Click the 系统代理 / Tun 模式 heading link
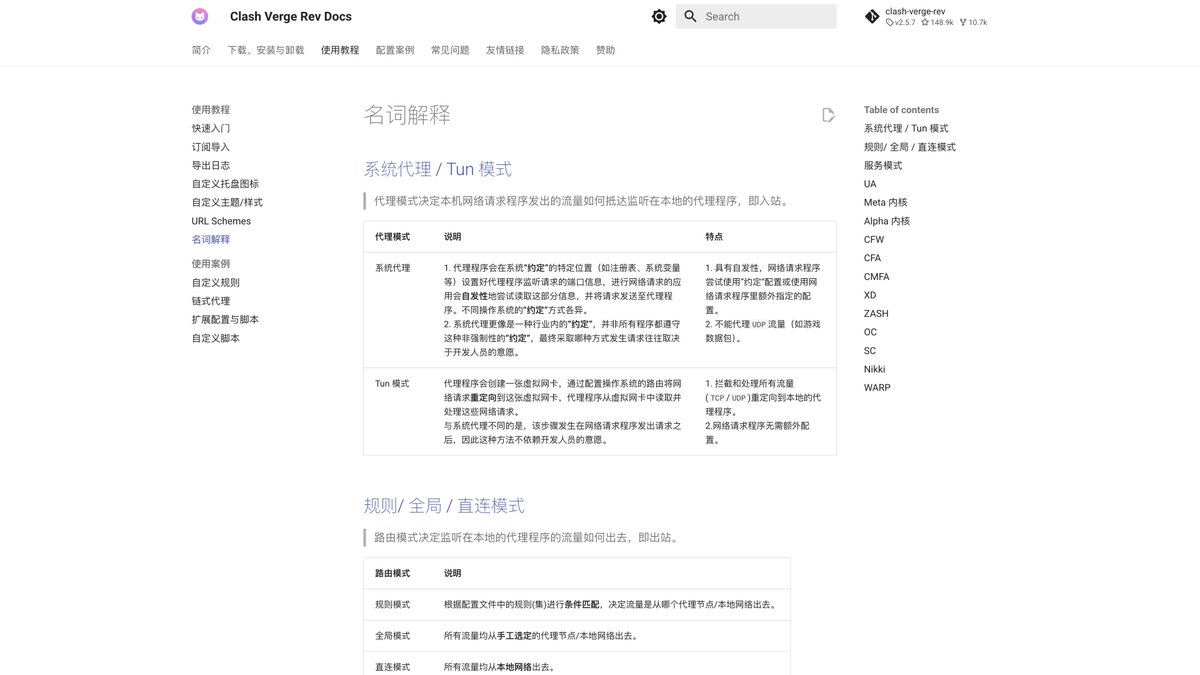This screenshot has width=1200, height=675. pyautogui.click(x=438, y=169)
